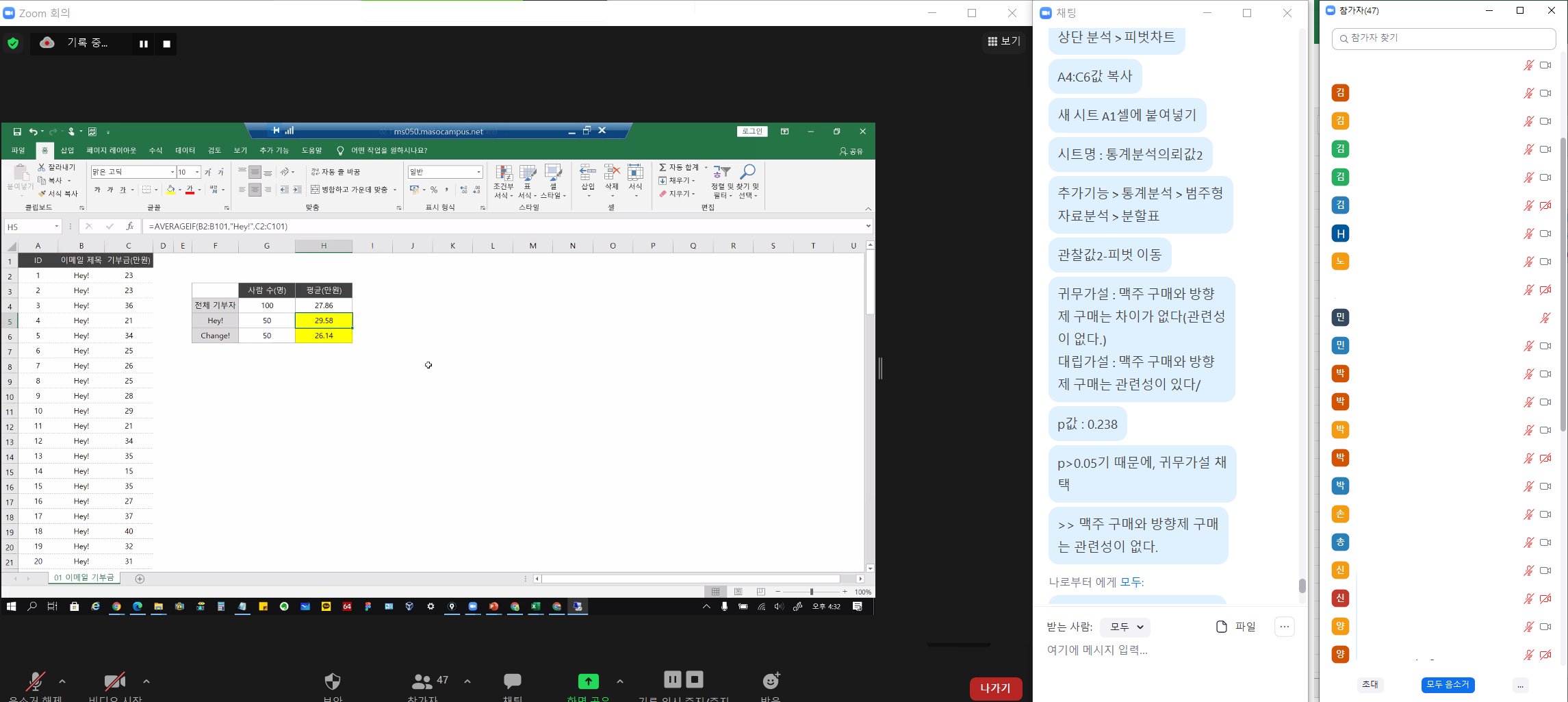Start video with the camera toggle
Image resolution: width=1568 pixels, height=702 pixels.
tap(114, 681)
